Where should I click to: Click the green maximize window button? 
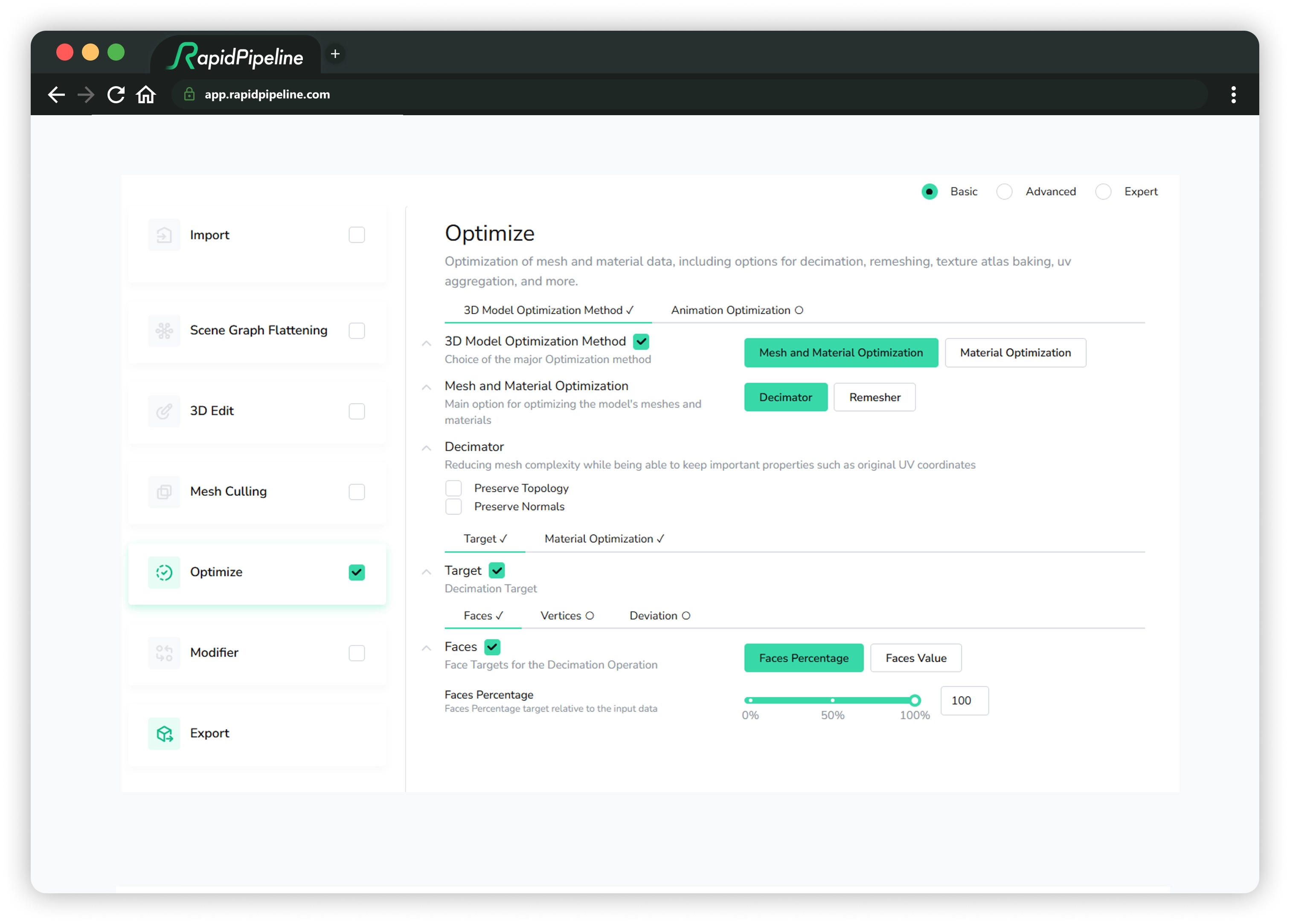(x=116, y=52)
